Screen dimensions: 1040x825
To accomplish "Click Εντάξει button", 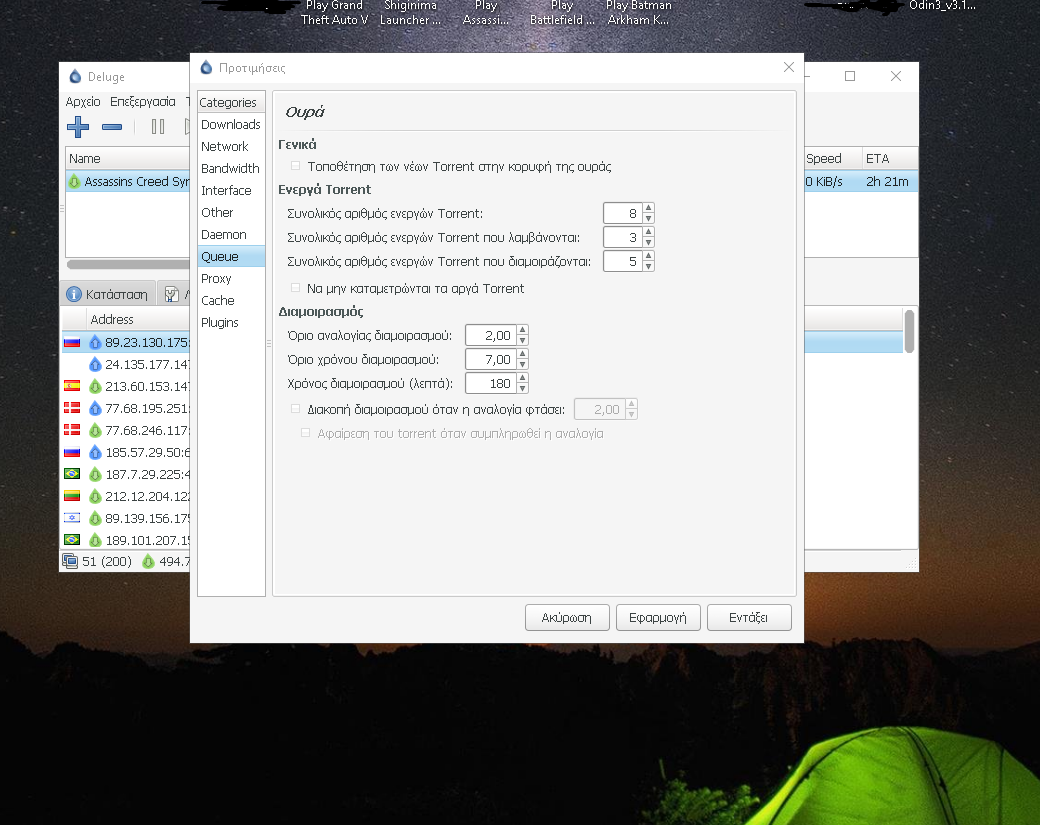I will coord(749,617).
